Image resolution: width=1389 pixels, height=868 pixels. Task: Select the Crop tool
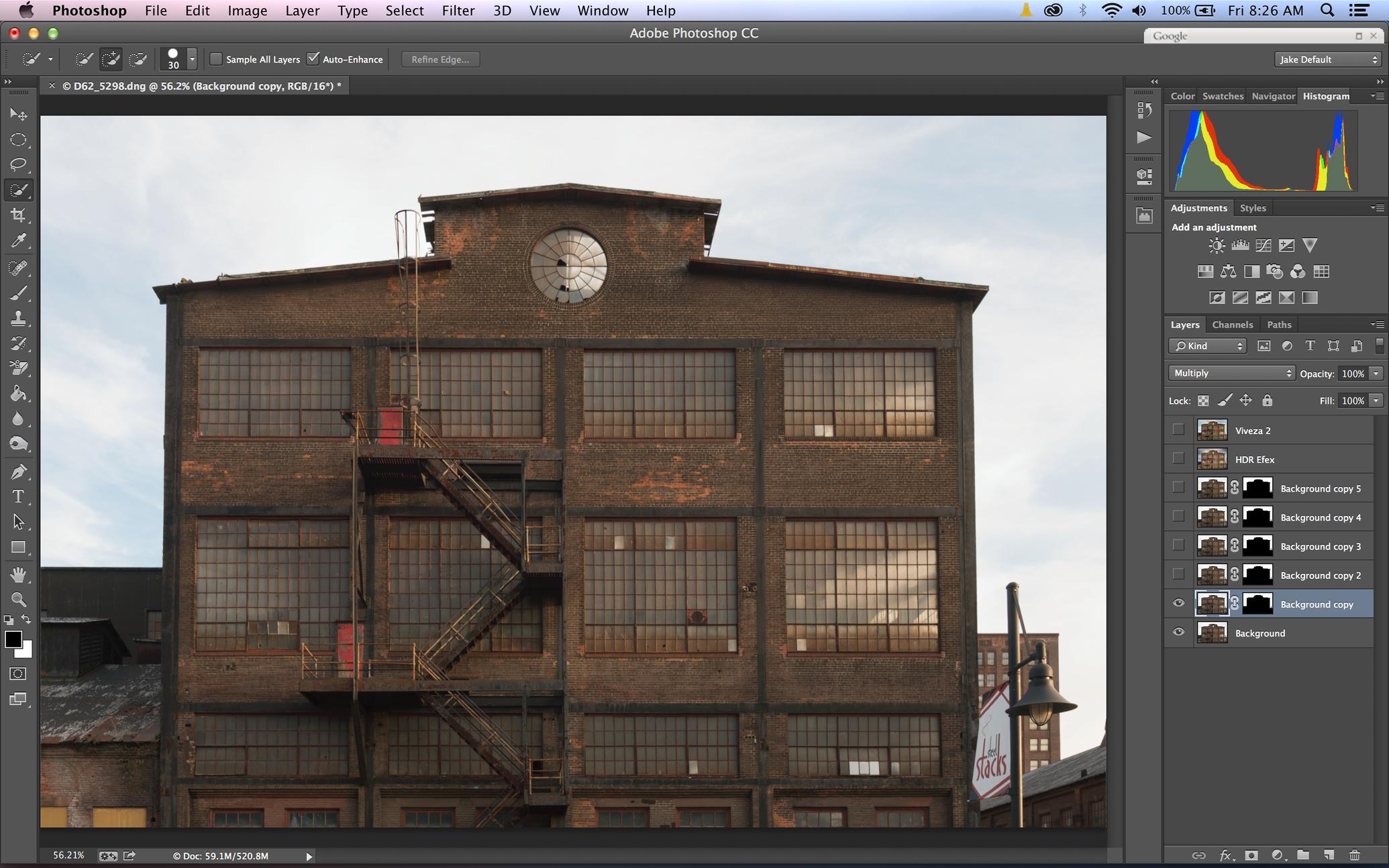coord(18,215)
